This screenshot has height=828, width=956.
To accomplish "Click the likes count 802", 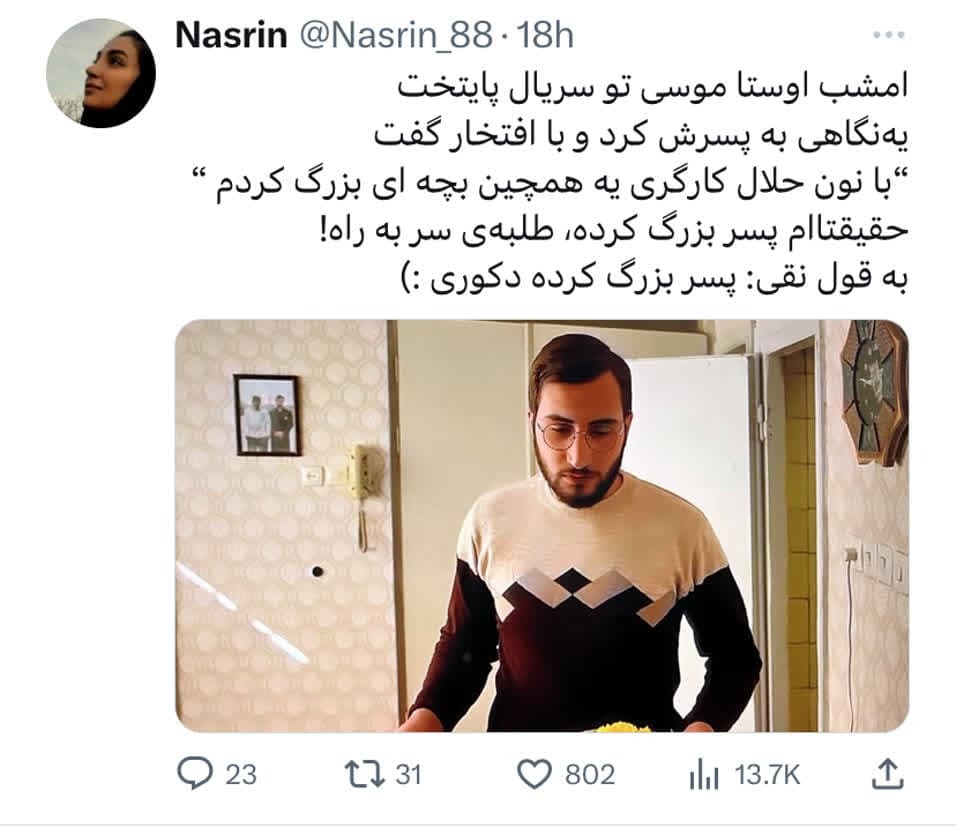I will click(590, 775).
